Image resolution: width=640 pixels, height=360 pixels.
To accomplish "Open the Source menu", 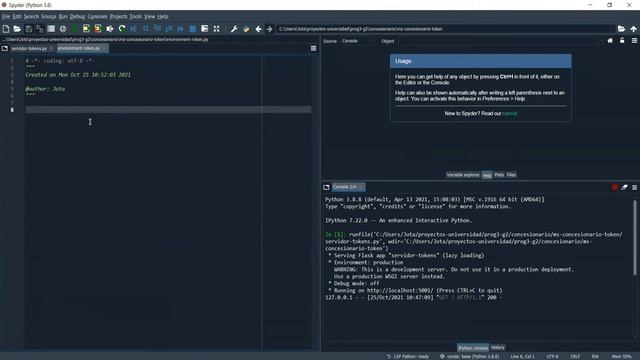I will pyautogui.click(x=49, y=16).
